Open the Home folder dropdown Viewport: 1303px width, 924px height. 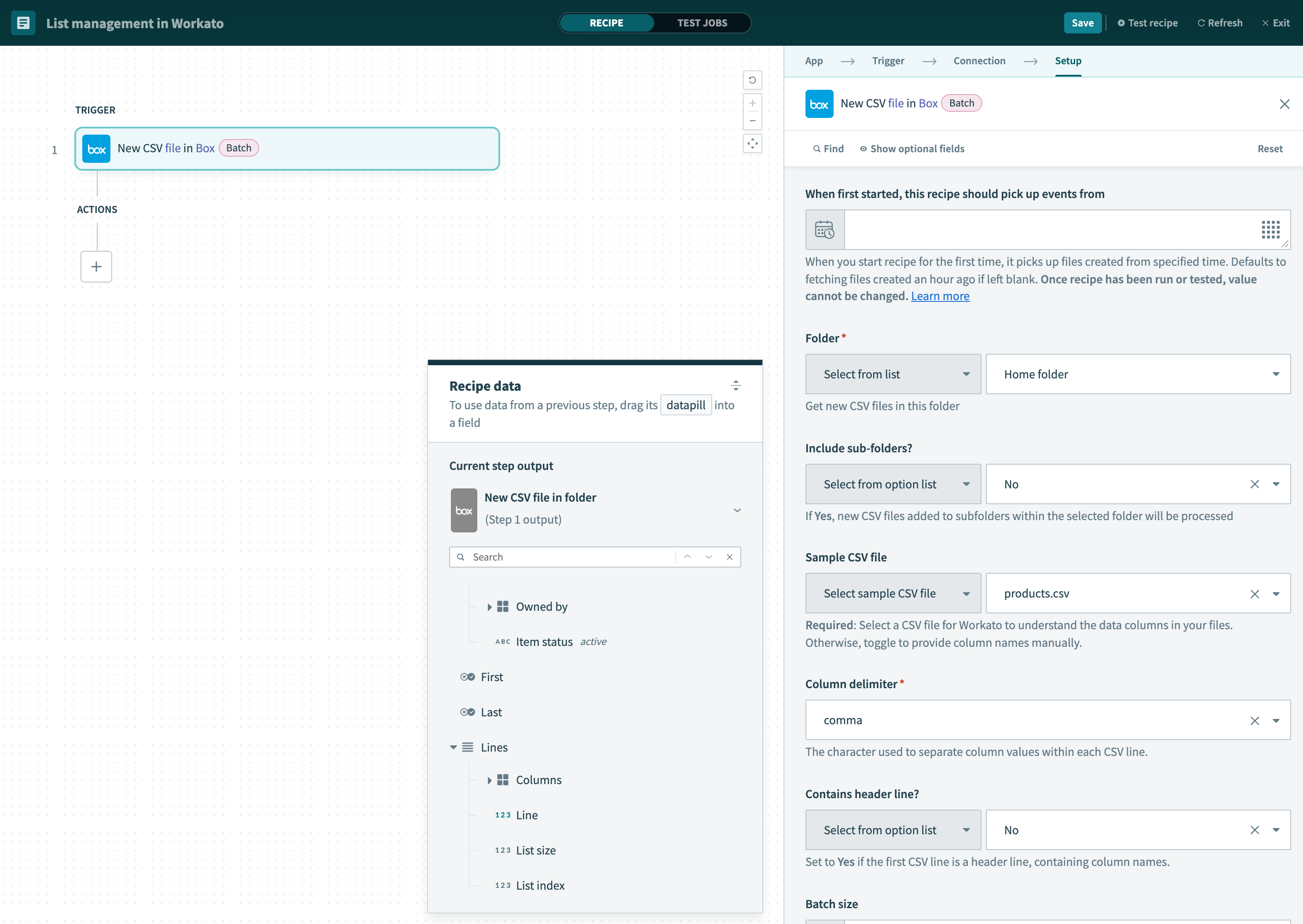point(1138,374)
